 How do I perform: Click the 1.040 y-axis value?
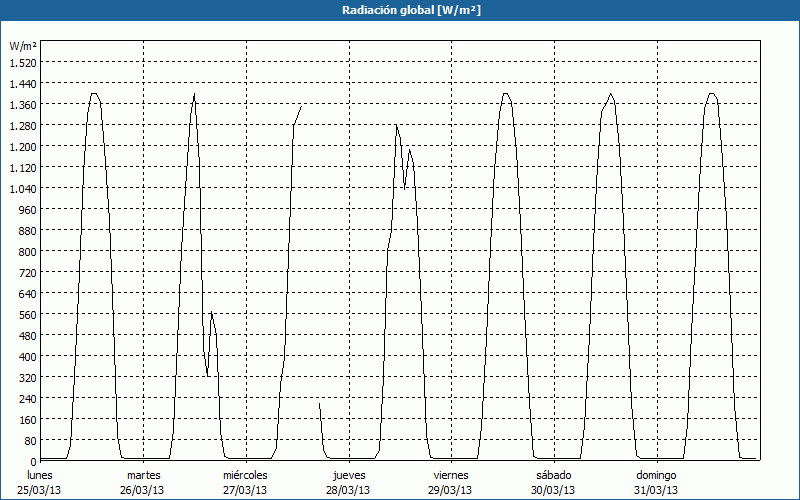[23, 188]
